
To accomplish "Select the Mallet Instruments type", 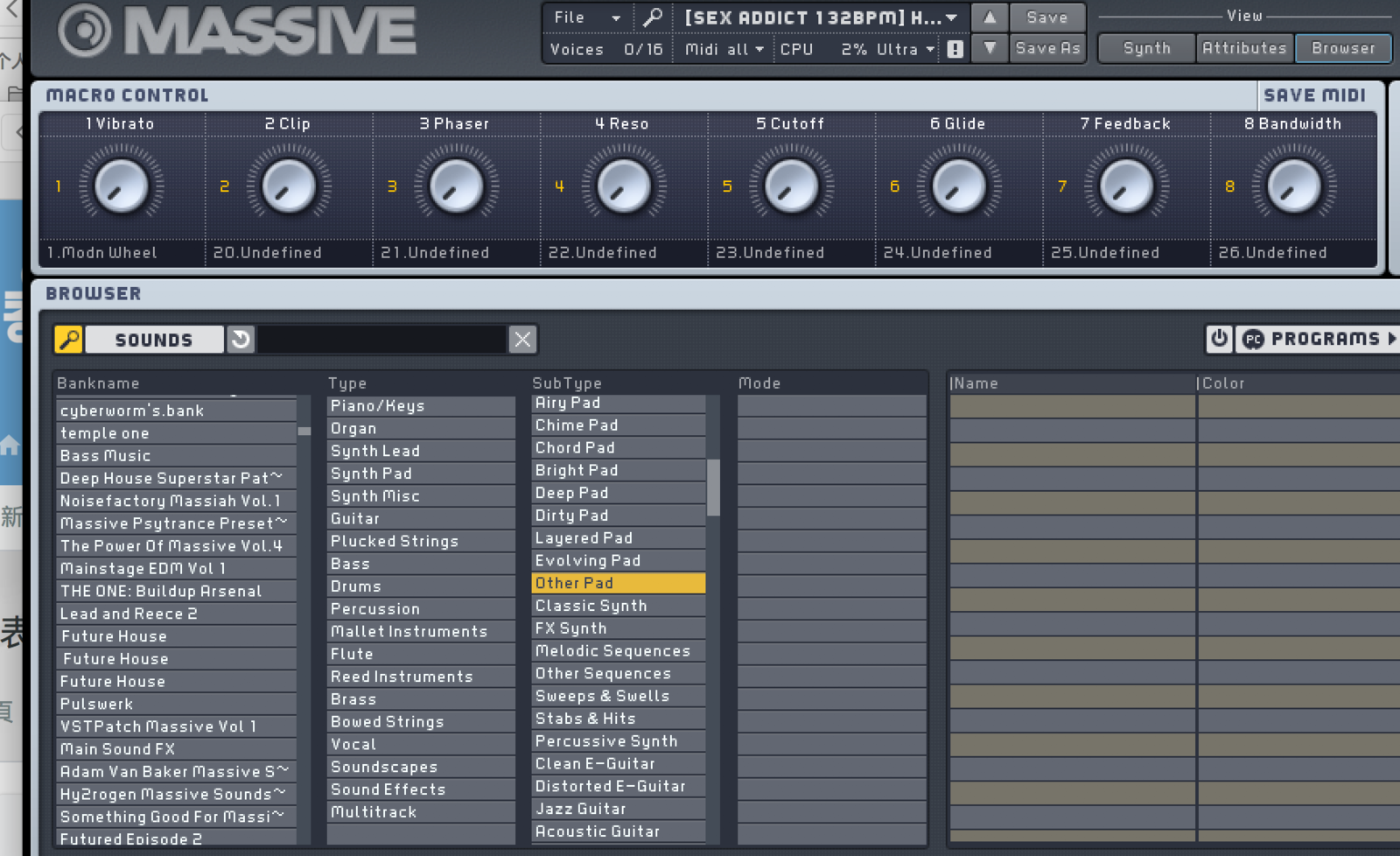I will click(421, 632).
